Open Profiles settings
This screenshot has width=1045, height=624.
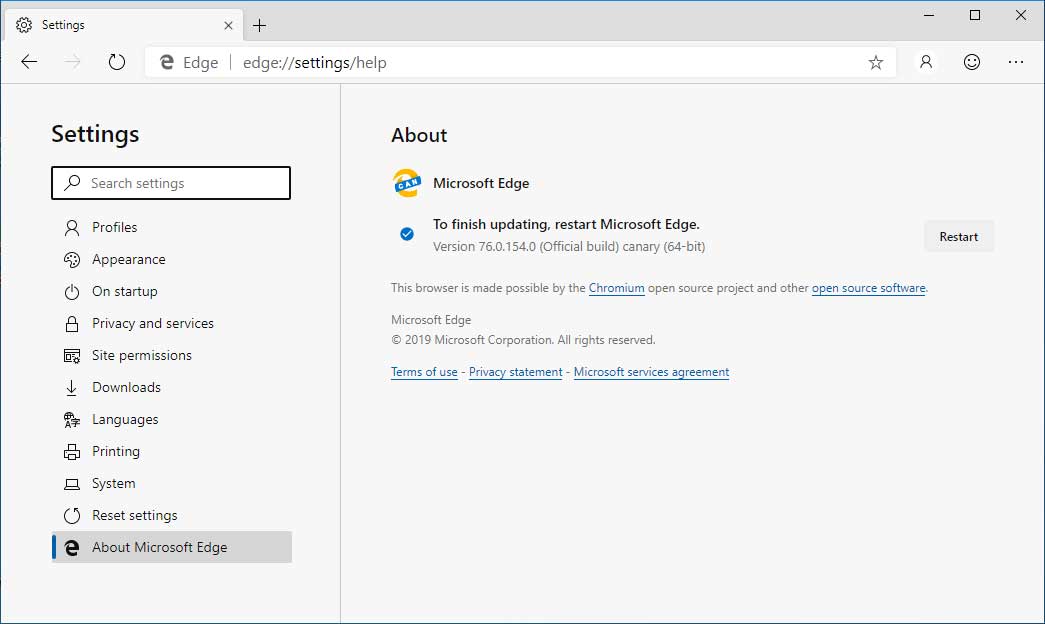click(x=171, y=227)
